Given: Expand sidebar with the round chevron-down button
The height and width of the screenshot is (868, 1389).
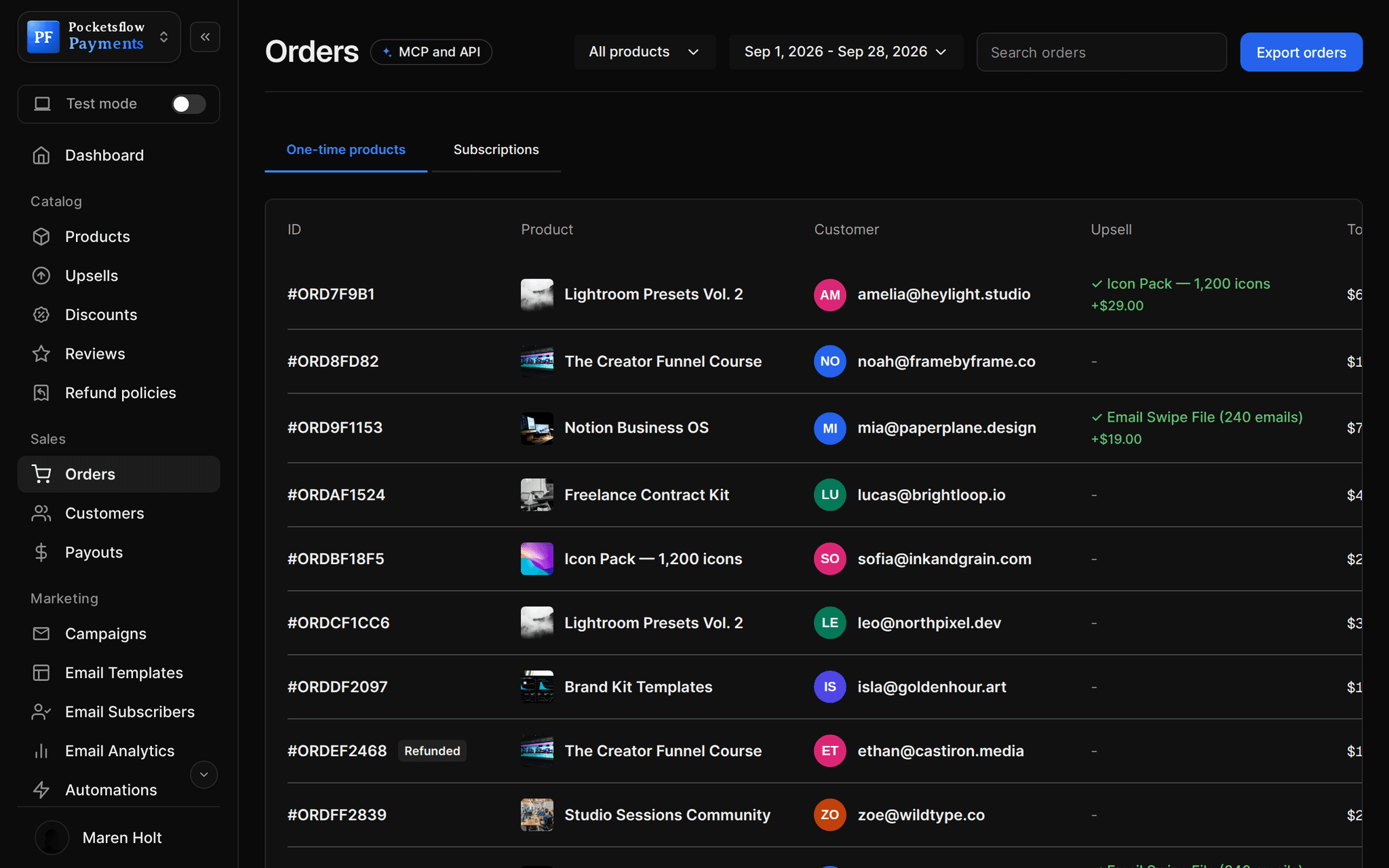Looking at the screenshot, I should (x=203, y=774).
